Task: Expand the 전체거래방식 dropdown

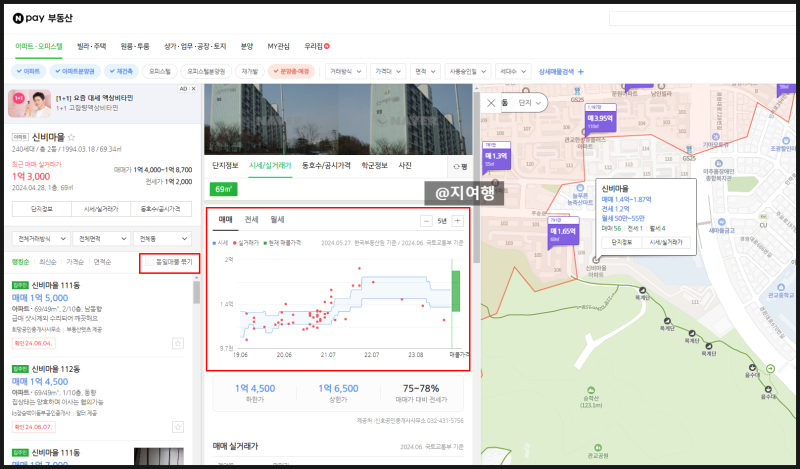Action: [x=41, y=238]
